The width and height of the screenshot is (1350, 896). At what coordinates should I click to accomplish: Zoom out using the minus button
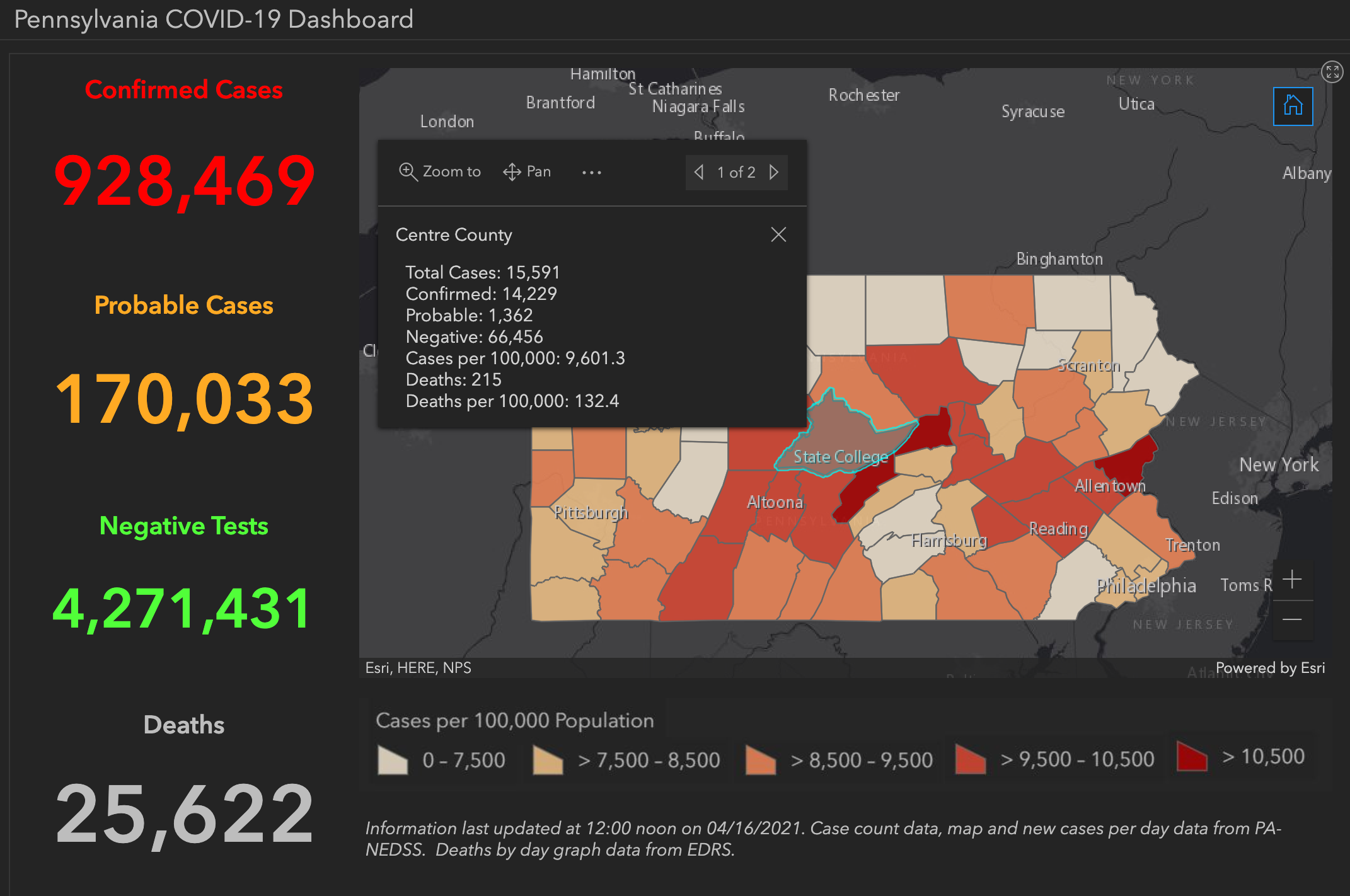click(1291, 621)
